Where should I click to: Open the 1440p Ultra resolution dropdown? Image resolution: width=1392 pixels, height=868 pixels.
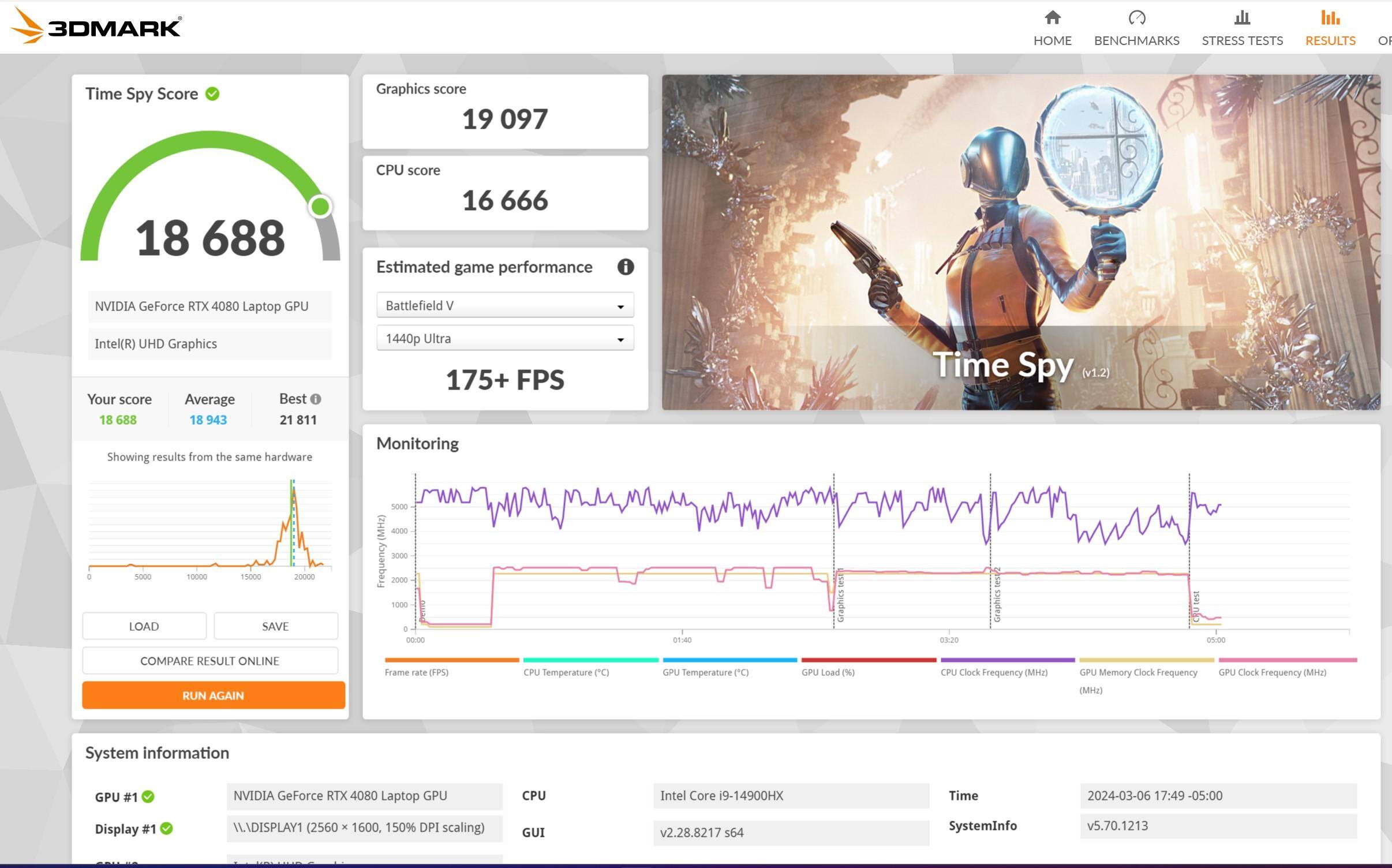click(504, 338)
